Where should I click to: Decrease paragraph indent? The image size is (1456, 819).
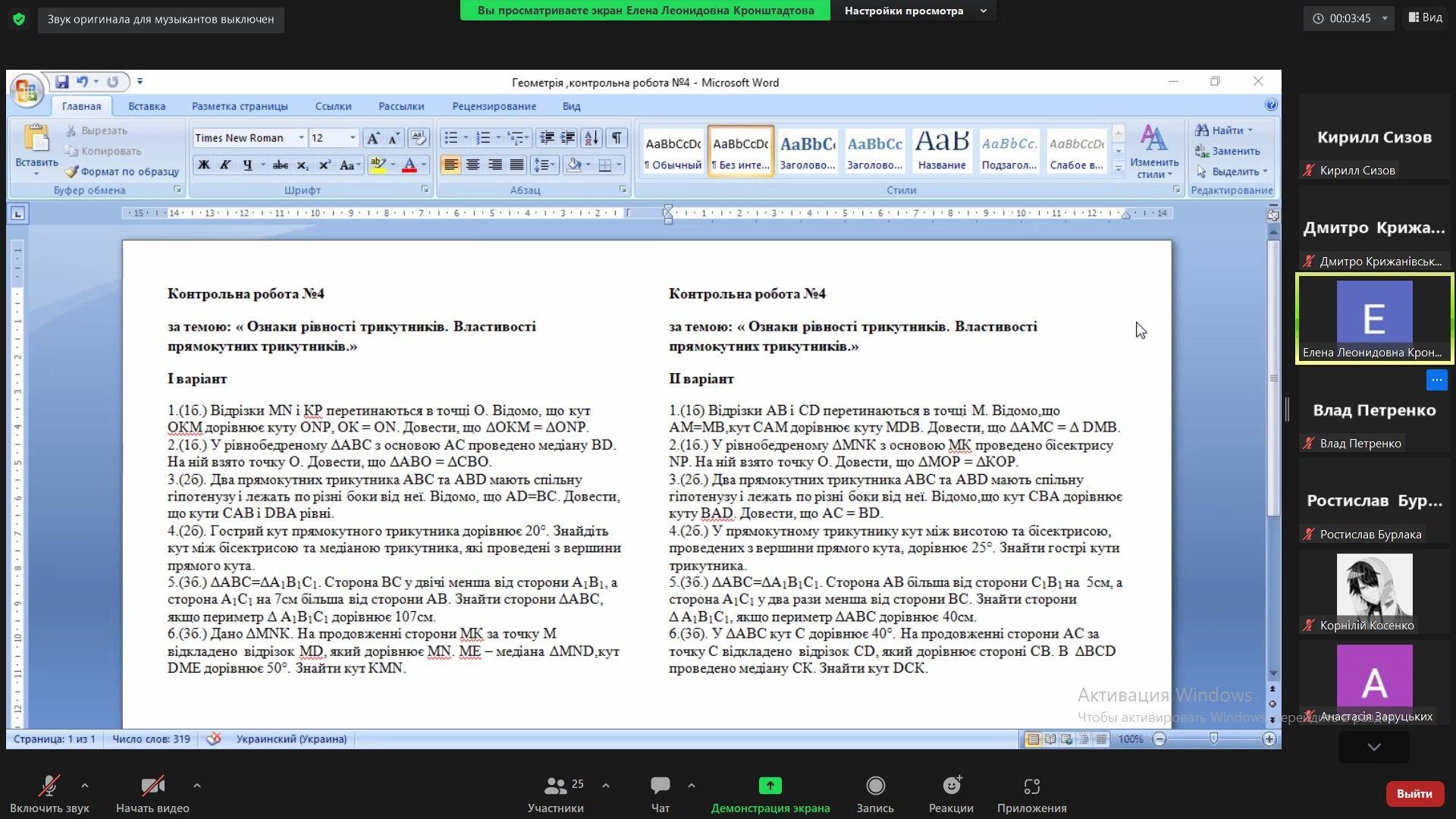tap(546, 138)
